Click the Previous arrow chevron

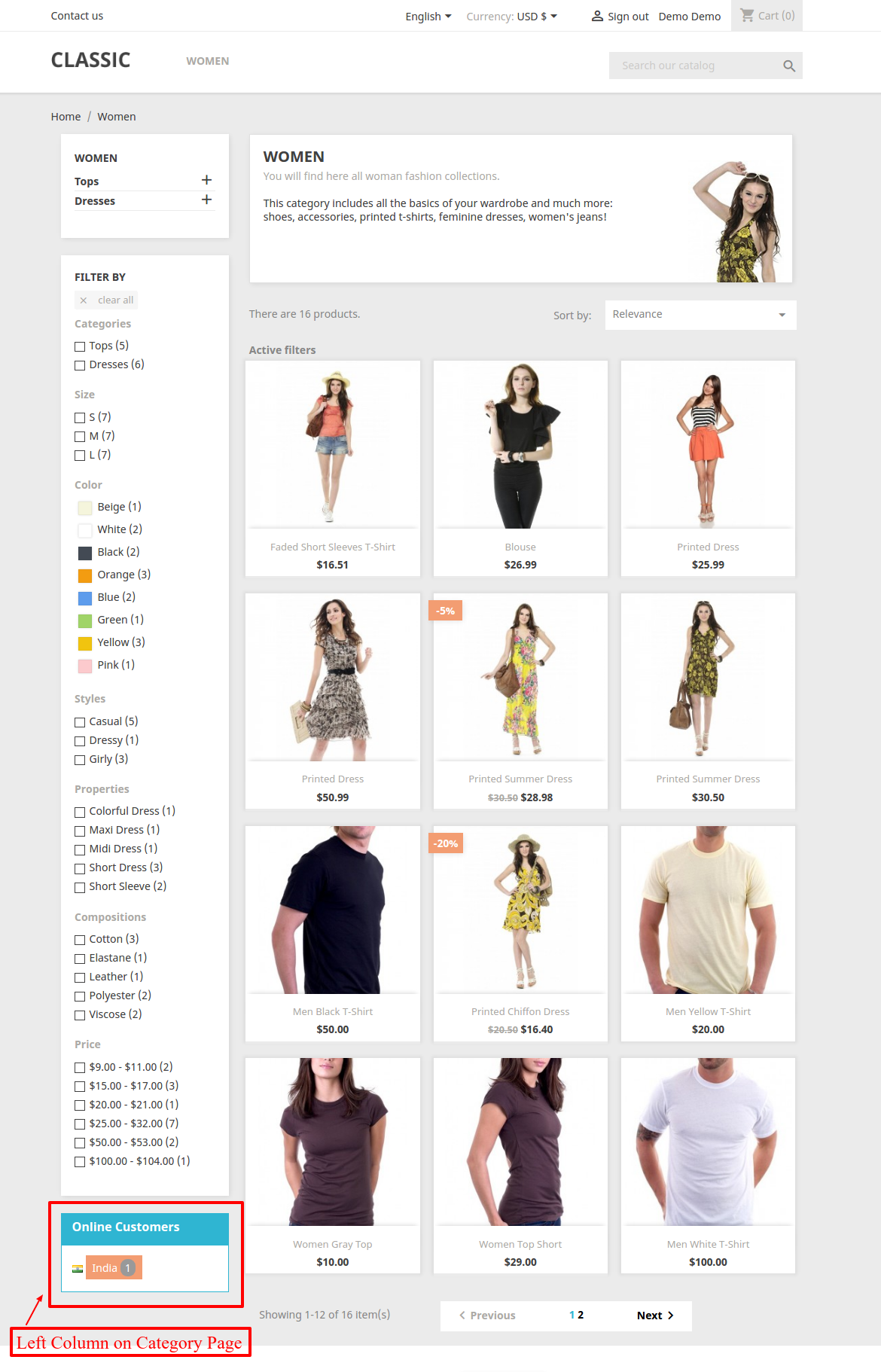coord(462,1316)
